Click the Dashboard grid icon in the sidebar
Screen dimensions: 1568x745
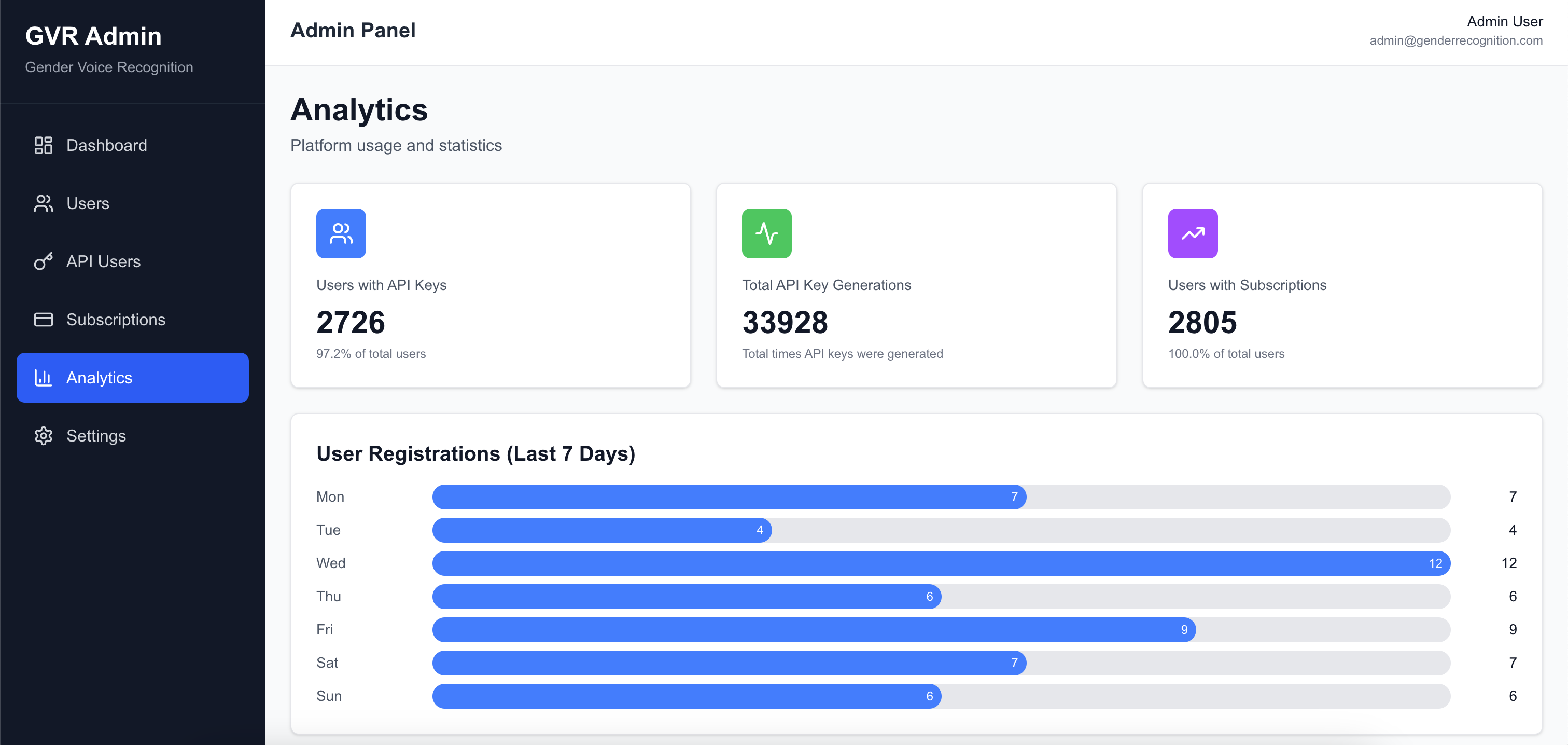click(x=43, y=145)
